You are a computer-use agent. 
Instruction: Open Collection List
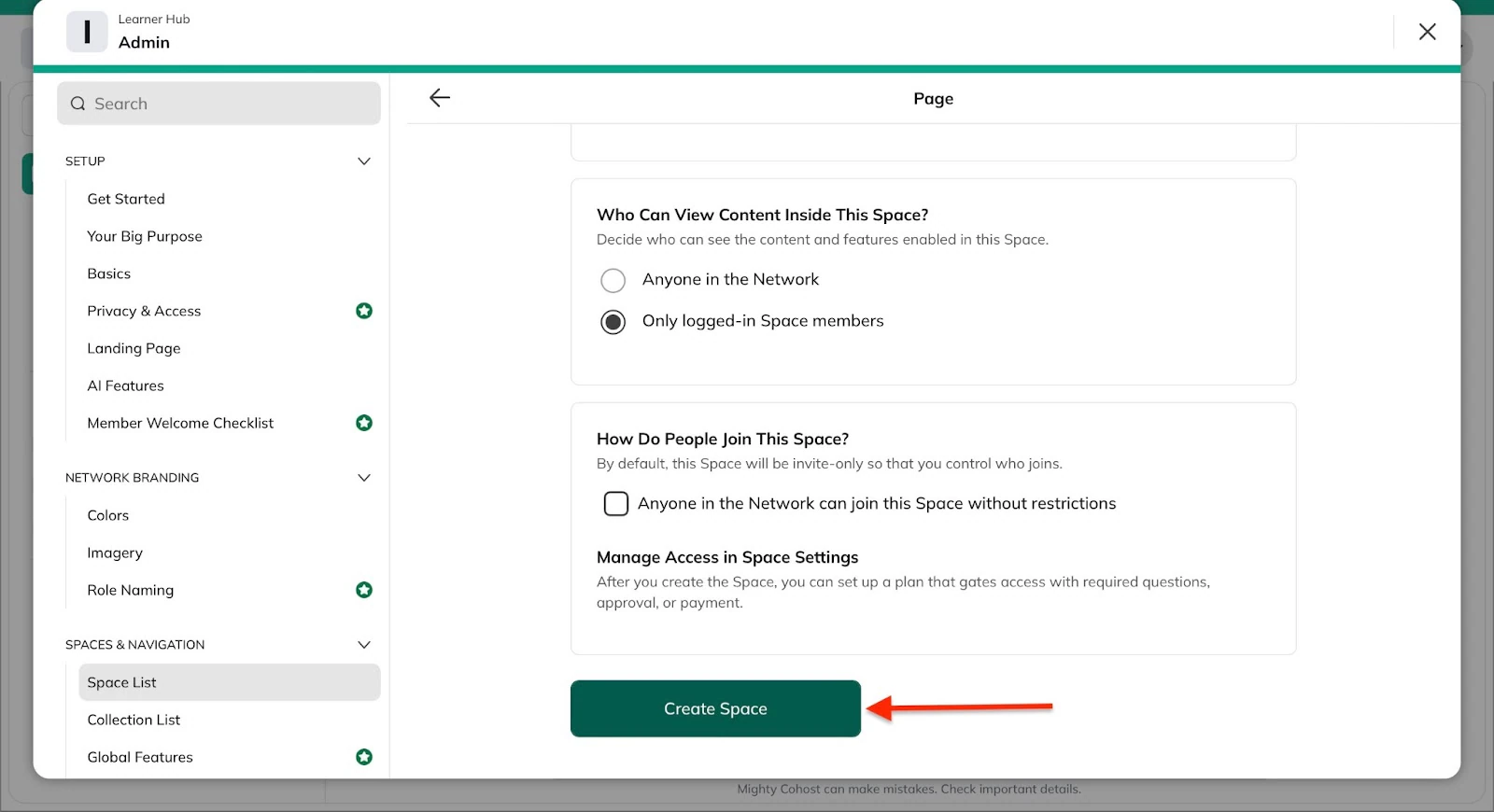click(x=134, y=720)
